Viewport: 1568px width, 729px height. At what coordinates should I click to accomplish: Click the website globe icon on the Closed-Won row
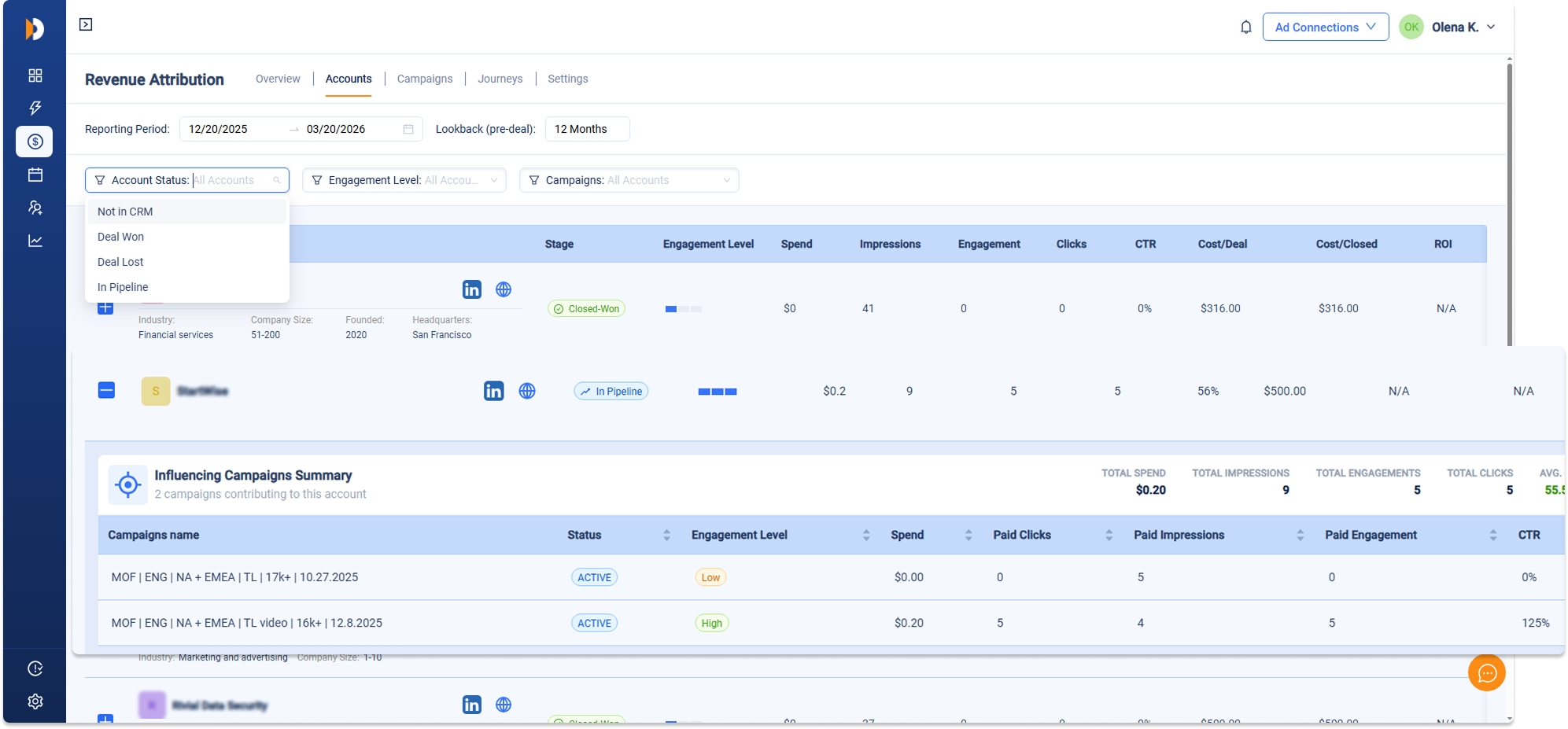point(504,289)
